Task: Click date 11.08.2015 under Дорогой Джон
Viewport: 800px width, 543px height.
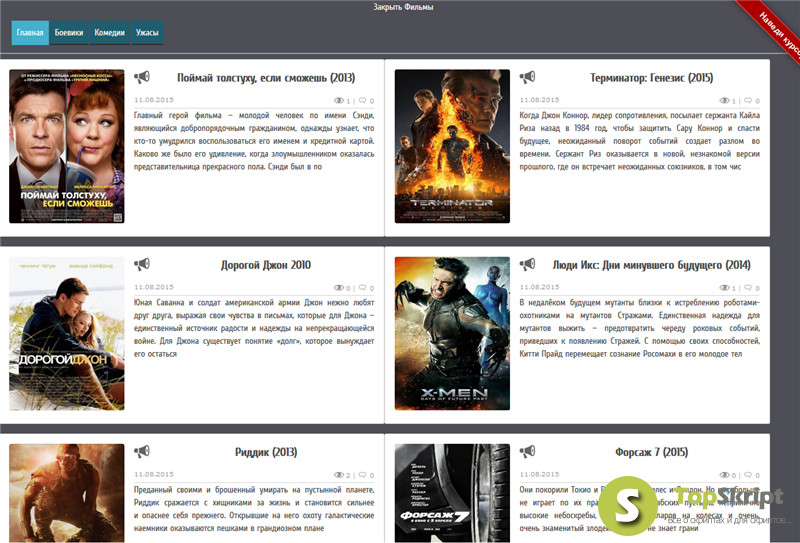Action: click(x=154, y=287)
